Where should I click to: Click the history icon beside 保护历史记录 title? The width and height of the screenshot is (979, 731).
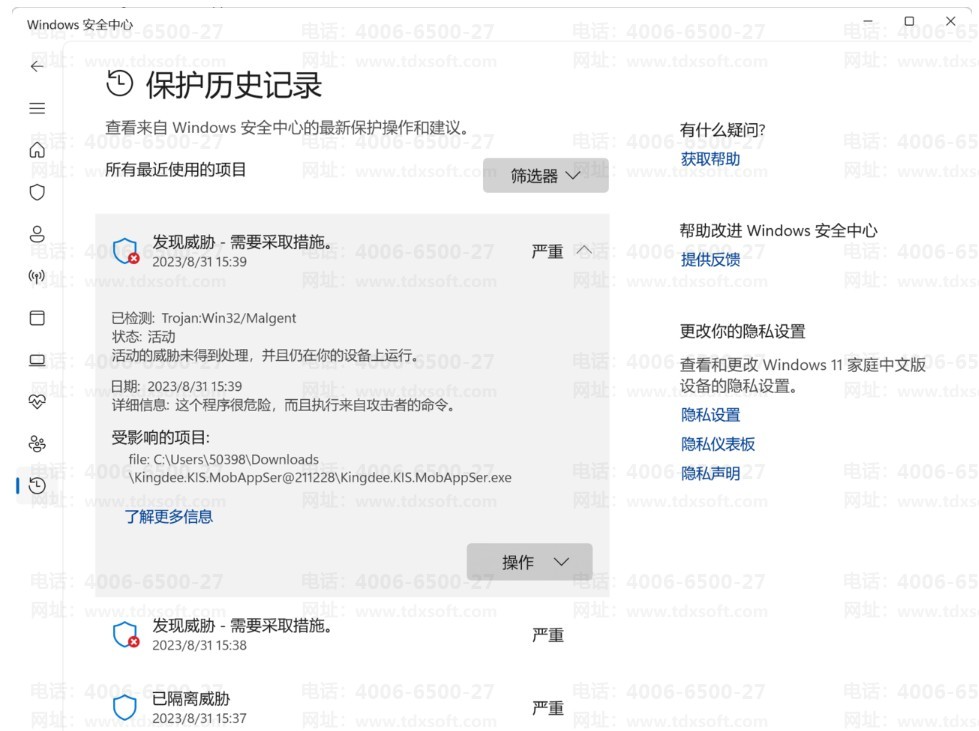(120, 84)
